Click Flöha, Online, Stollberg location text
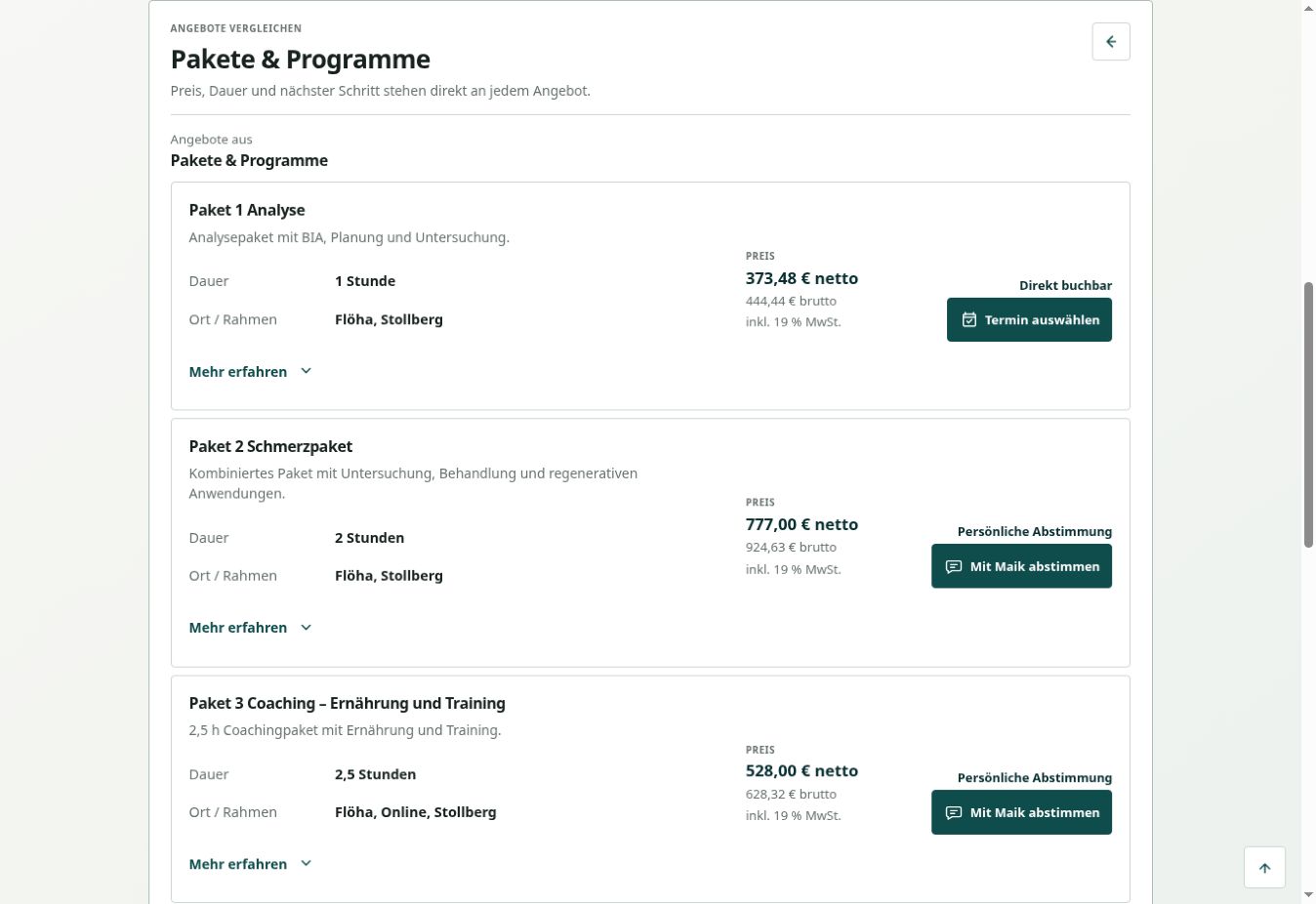Viewport: 1316px width, 904px height. (415, 812)
